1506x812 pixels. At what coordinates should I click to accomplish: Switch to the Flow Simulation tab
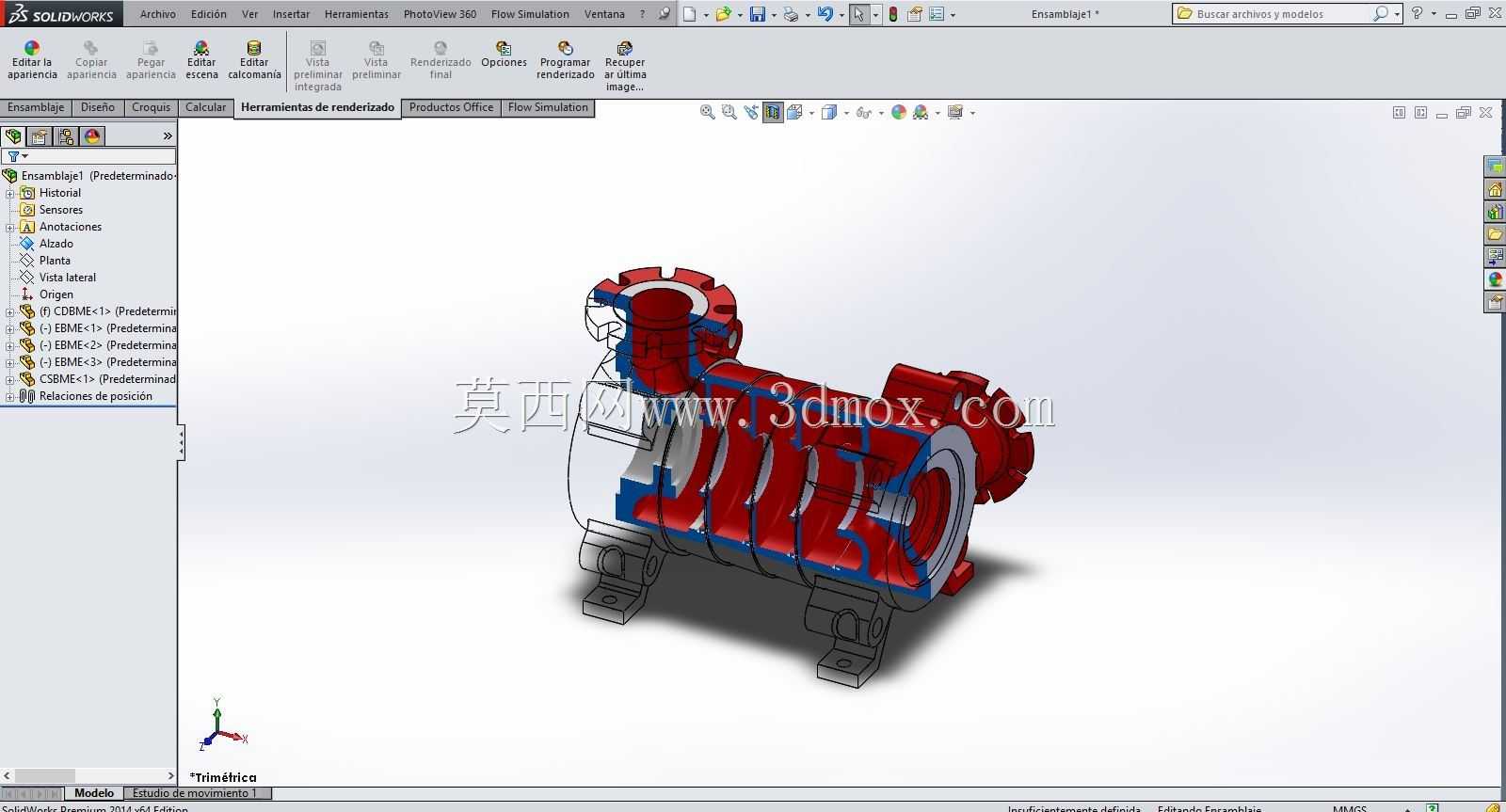click(x=548, y=107)
